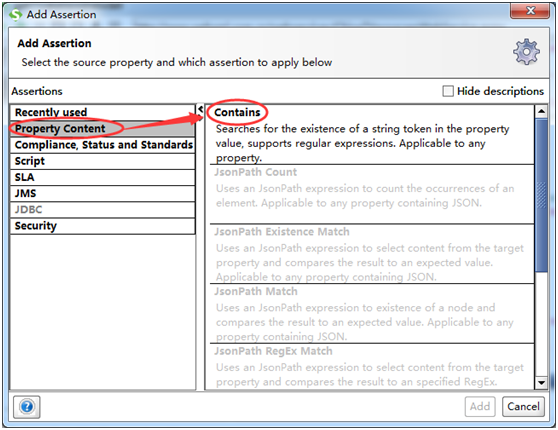Collapse the category panel with the splitter arrow
The image size is (558, 430).
[200, 109]
